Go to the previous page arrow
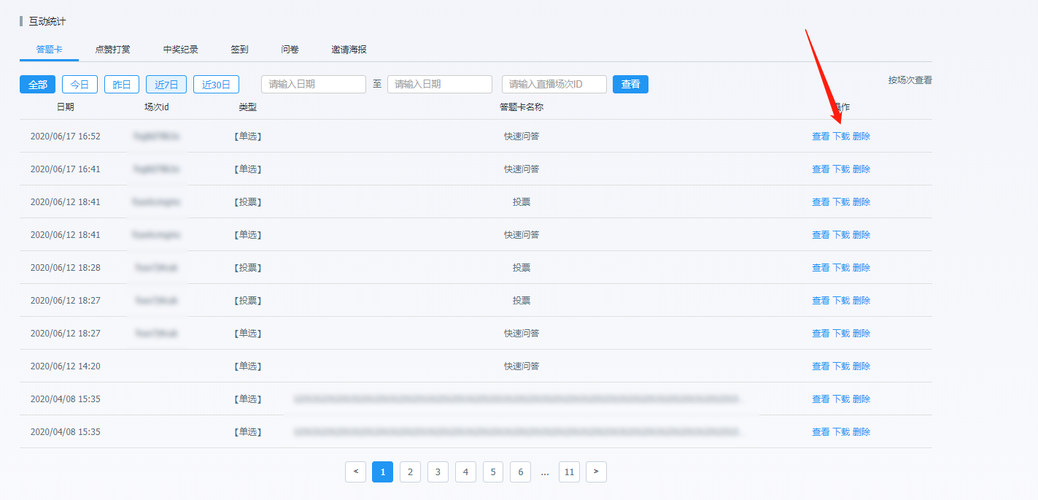The width and height of the screenshot is (1038, 500). [355, 471]
